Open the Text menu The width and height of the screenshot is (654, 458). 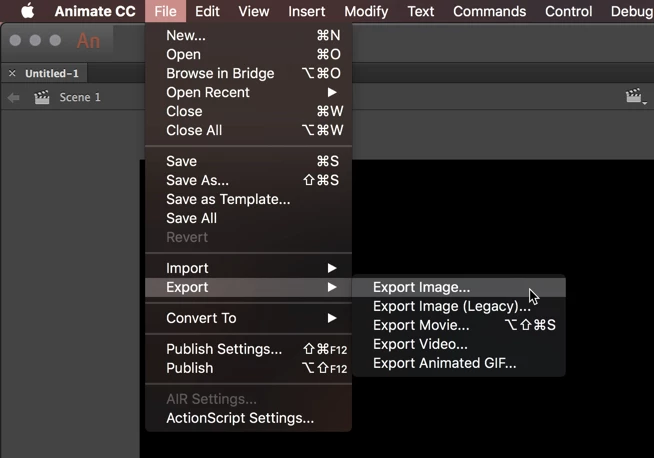click(420, 11)
